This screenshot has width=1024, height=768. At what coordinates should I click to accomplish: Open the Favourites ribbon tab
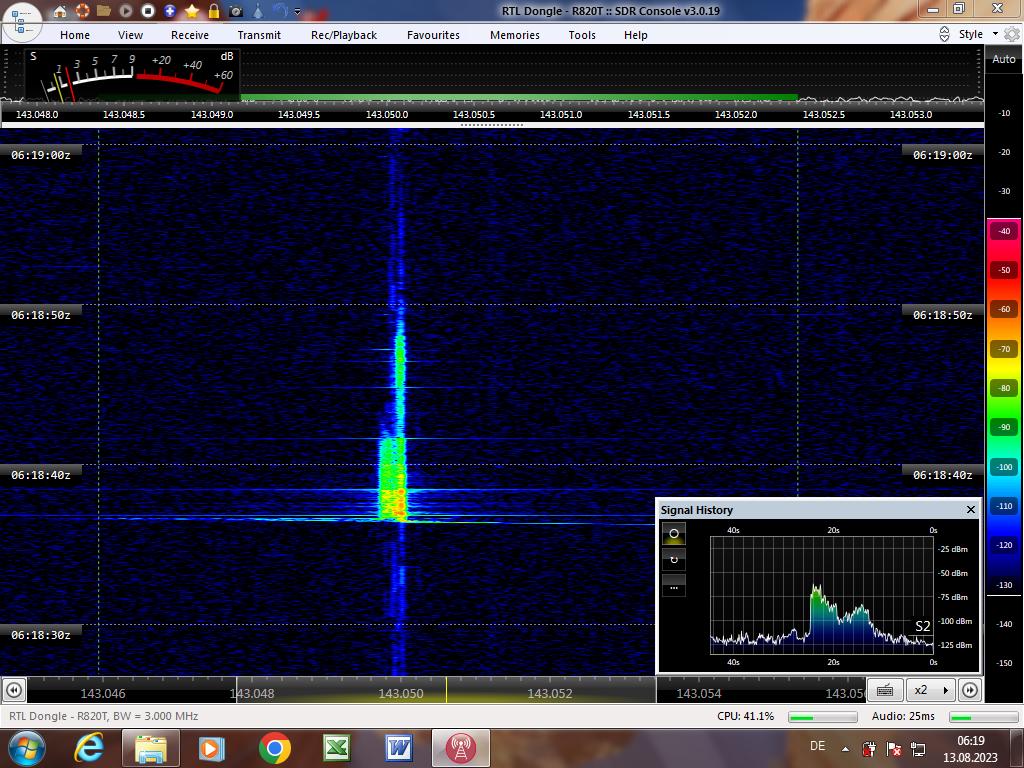point(434,35)
